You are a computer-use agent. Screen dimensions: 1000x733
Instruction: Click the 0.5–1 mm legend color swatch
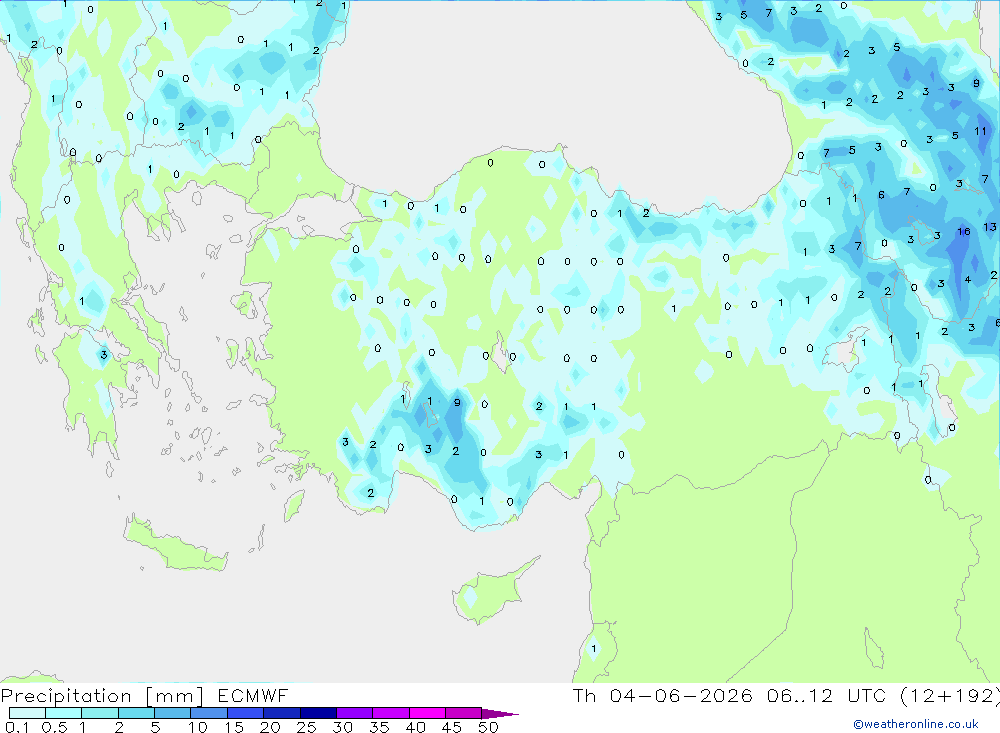[64, 713]
